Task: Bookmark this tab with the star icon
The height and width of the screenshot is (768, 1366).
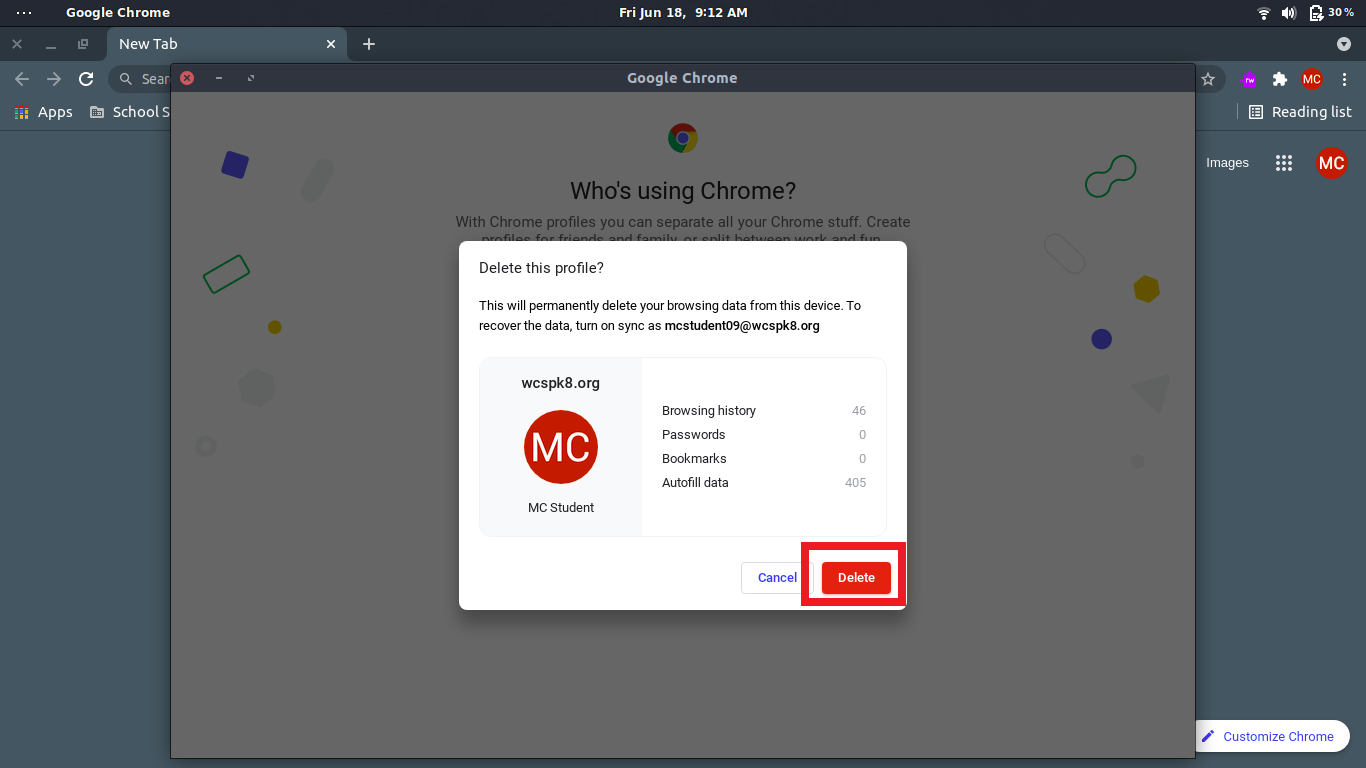Action: tap(1208, 79)
